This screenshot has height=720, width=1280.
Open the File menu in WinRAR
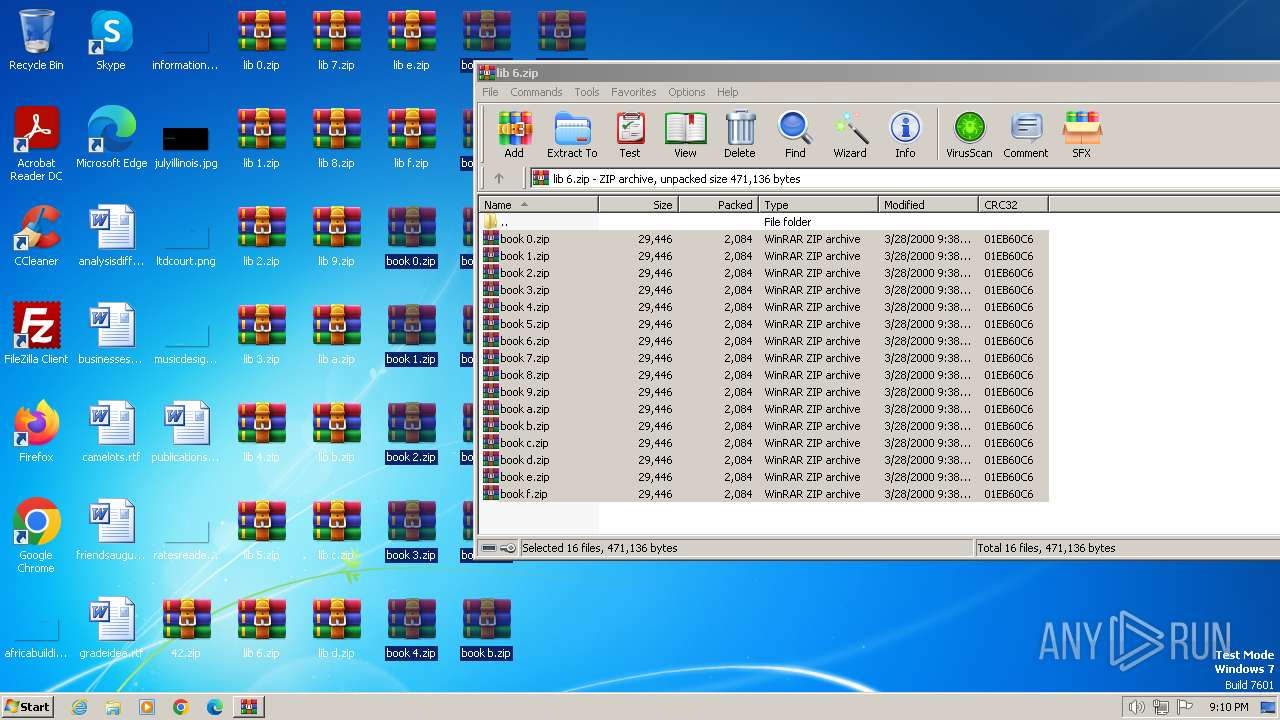coord(490,92)
